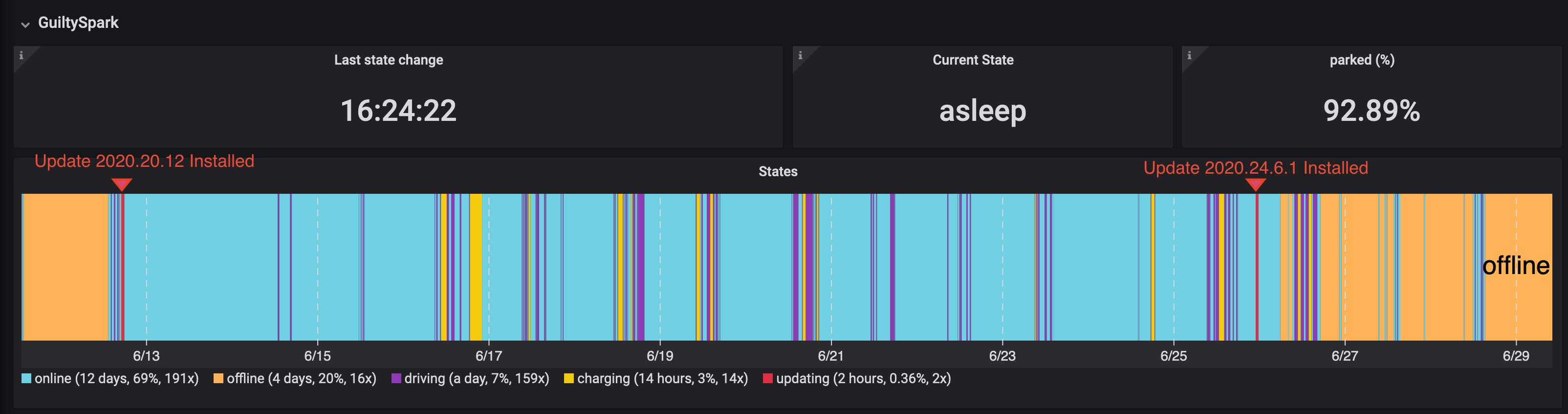Collapse the GuiltySpark row chevron

(25, 24)
